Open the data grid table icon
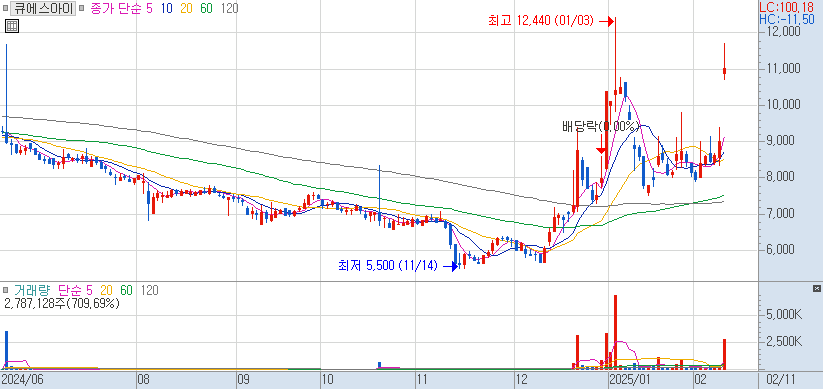This screenshot has width=823, height=389. [12, 26]
